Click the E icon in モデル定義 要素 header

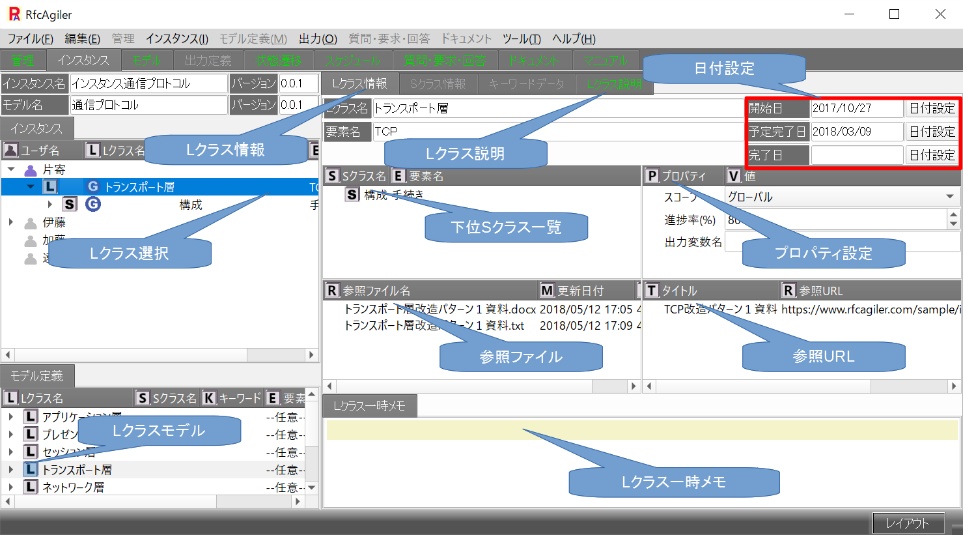273,398
